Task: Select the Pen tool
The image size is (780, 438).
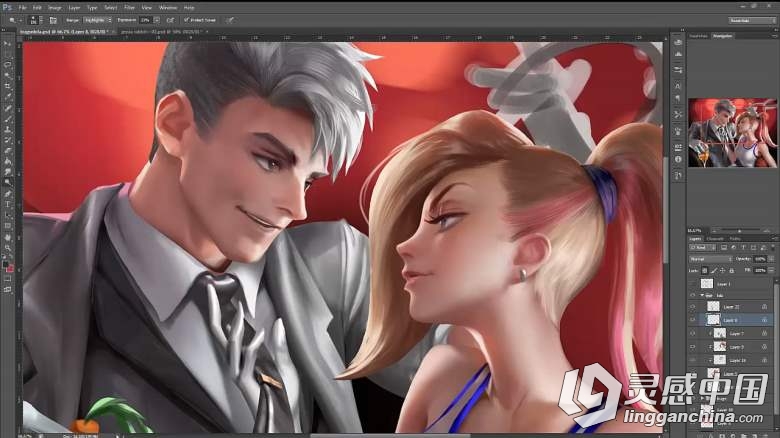Action: [8, 193]
